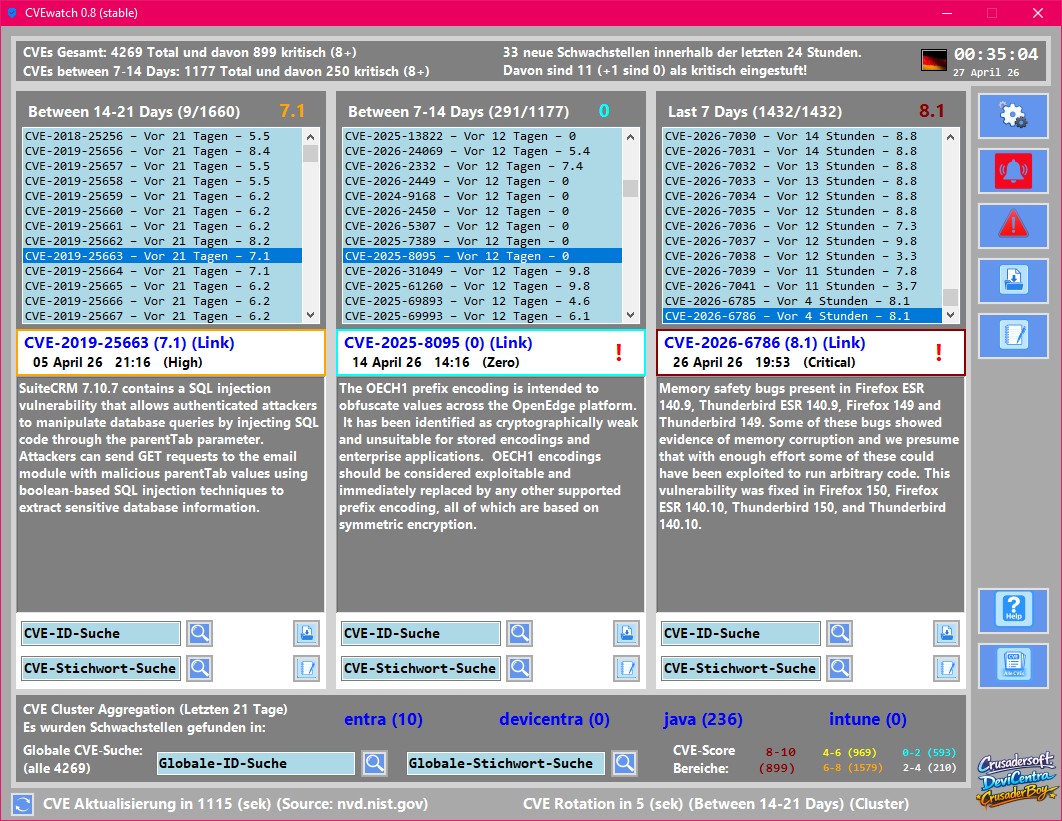
Task: Export the Last 7 Days list via download icon
Action: coord(946,633)
